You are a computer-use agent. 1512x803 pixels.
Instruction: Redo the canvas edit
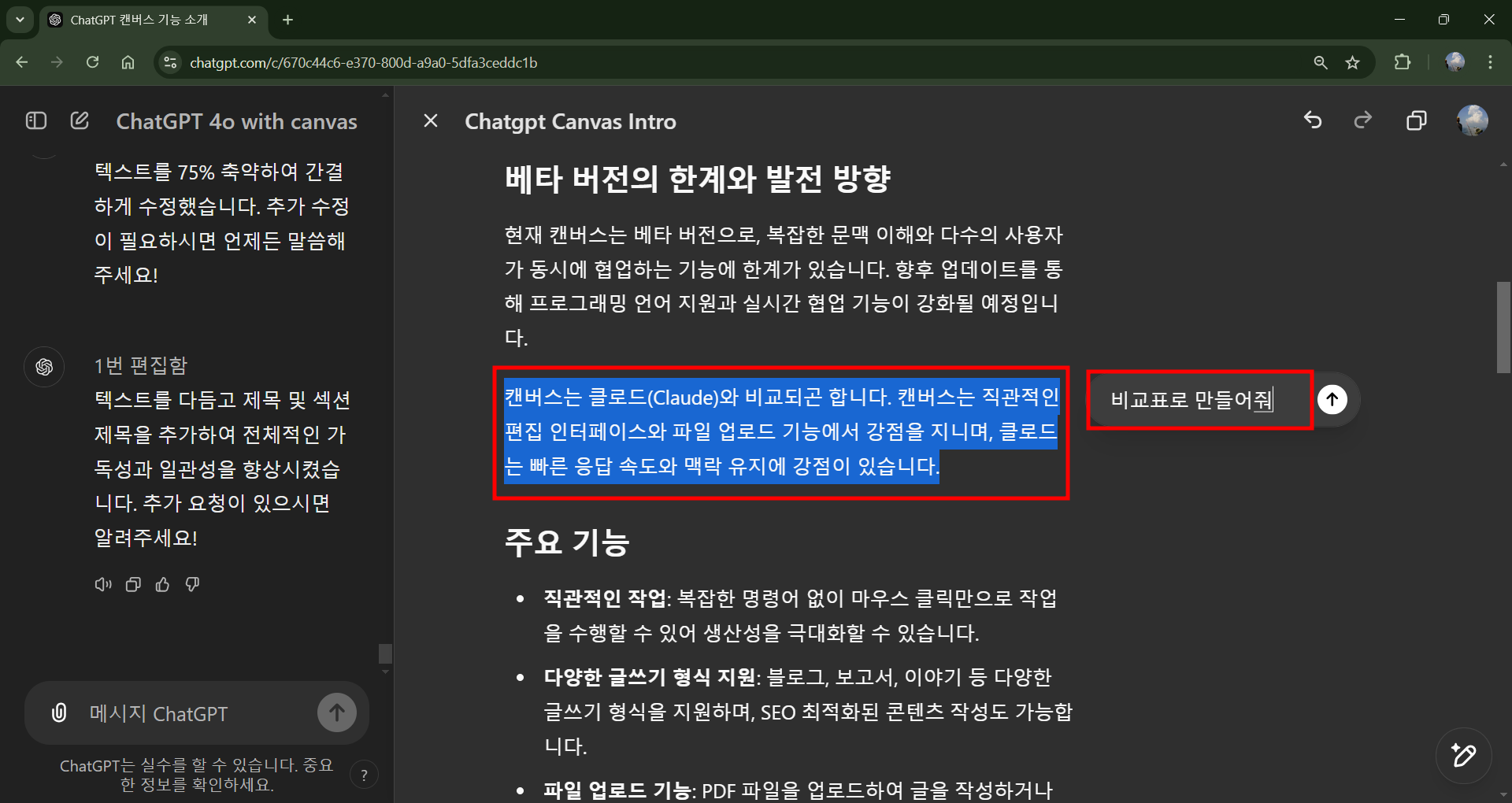point(1363,120)
